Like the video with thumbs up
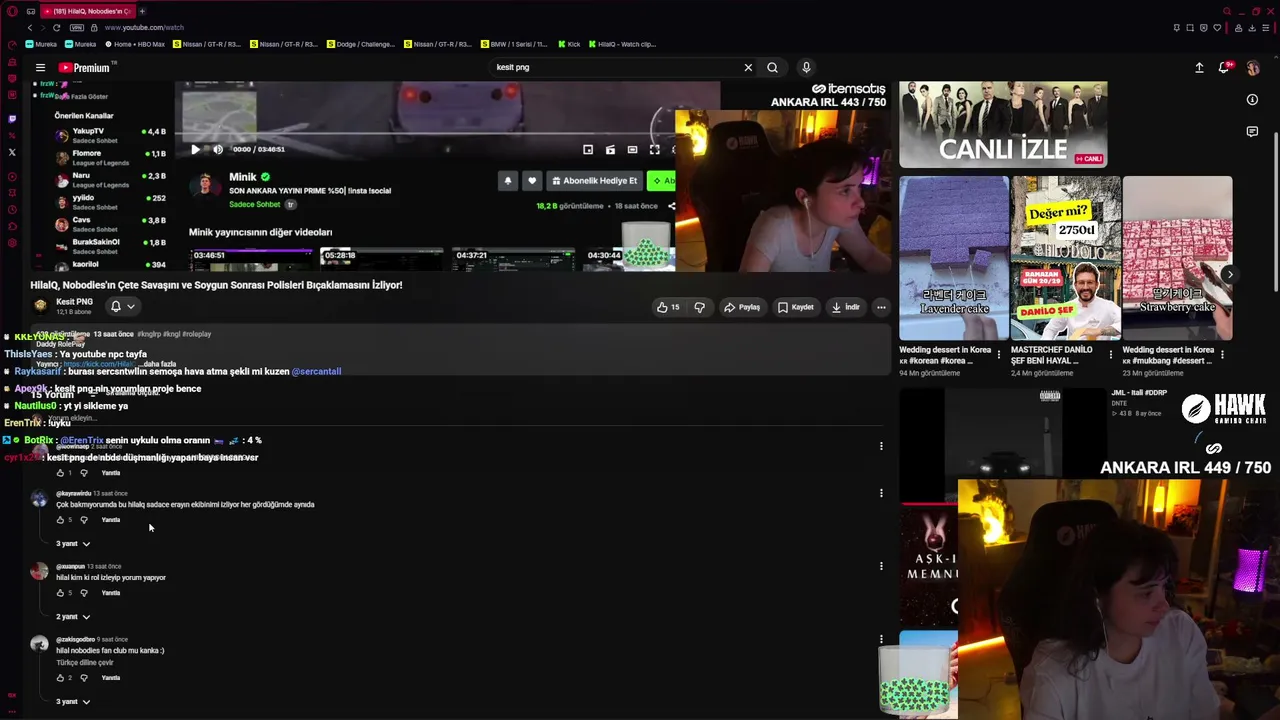 [668, 307]
